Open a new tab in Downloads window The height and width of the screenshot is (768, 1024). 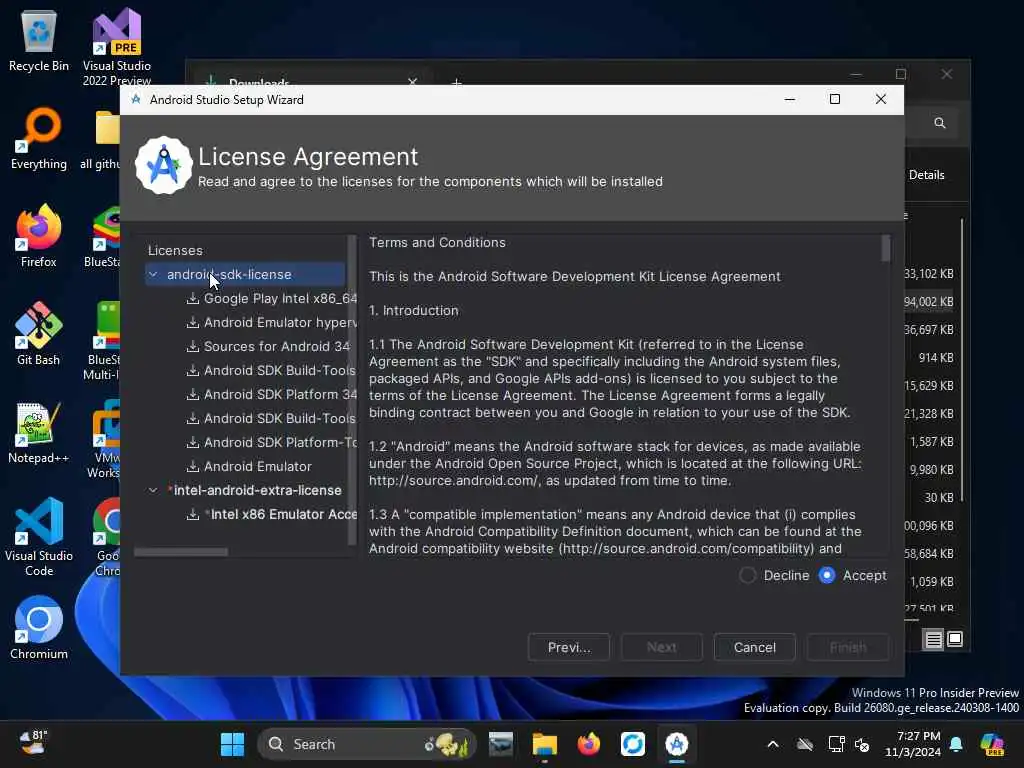pyautogui.click(x=456, y=82)
